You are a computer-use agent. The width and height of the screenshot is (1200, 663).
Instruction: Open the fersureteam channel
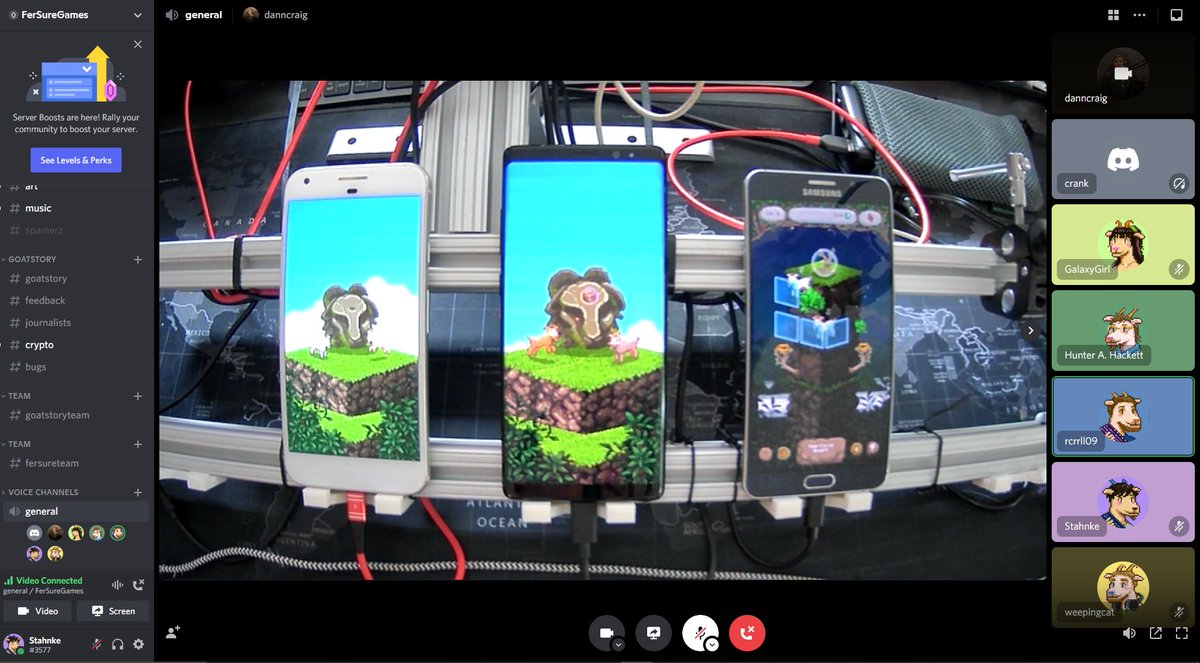(x=77, y=463)
